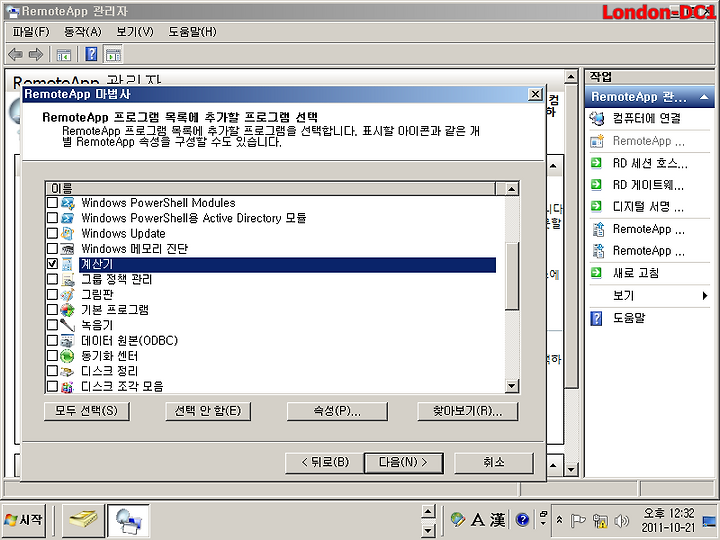Open the 동작(A) menu
The width and height of the screenshot is (720, 540).
(82, 32)
